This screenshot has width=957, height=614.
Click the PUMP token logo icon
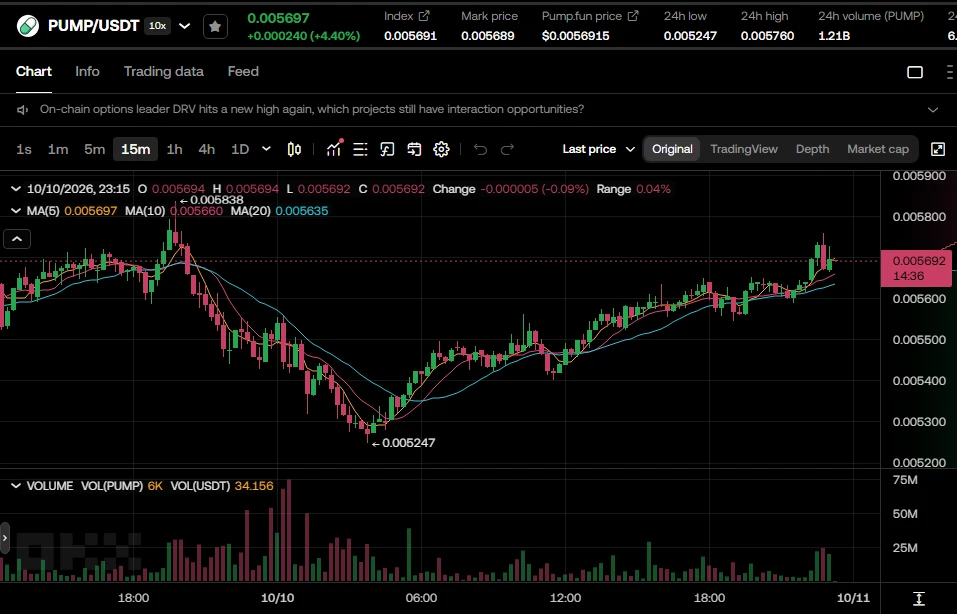27,26
